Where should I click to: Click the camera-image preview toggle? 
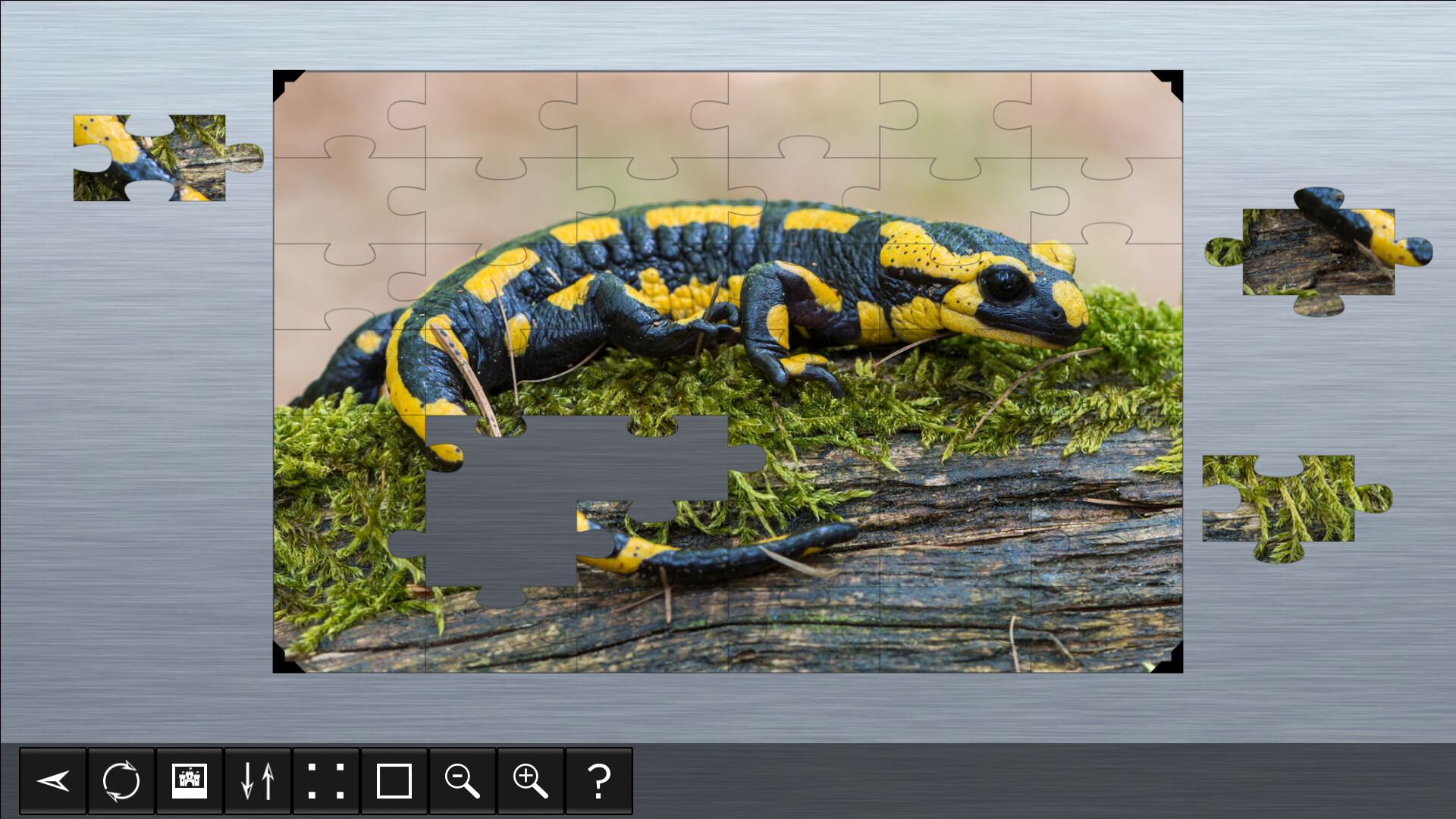[x=190, y=781]
